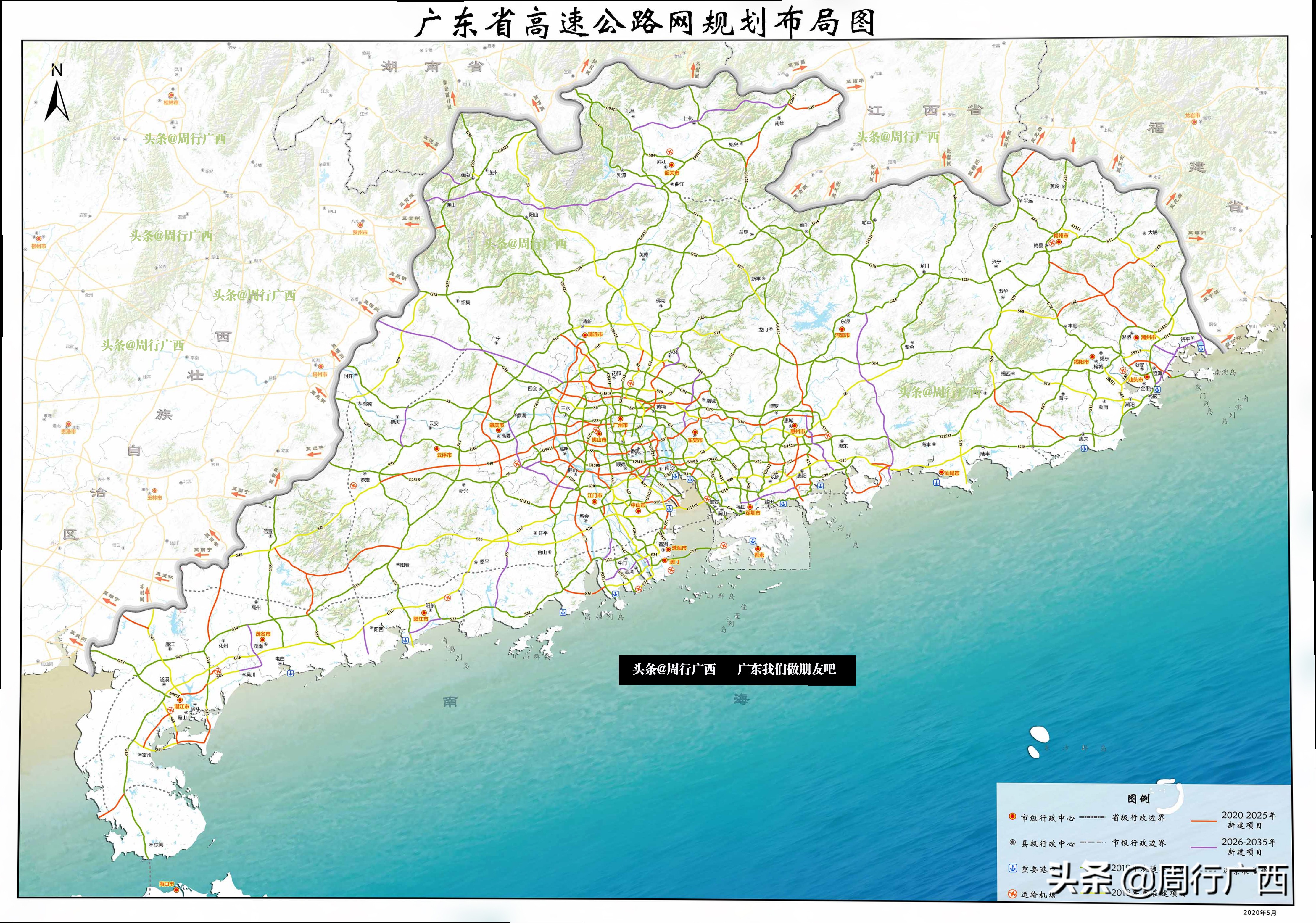
Task: Click the 桂林市 marker in Guangxi
Action: click(x=171, y=96)
